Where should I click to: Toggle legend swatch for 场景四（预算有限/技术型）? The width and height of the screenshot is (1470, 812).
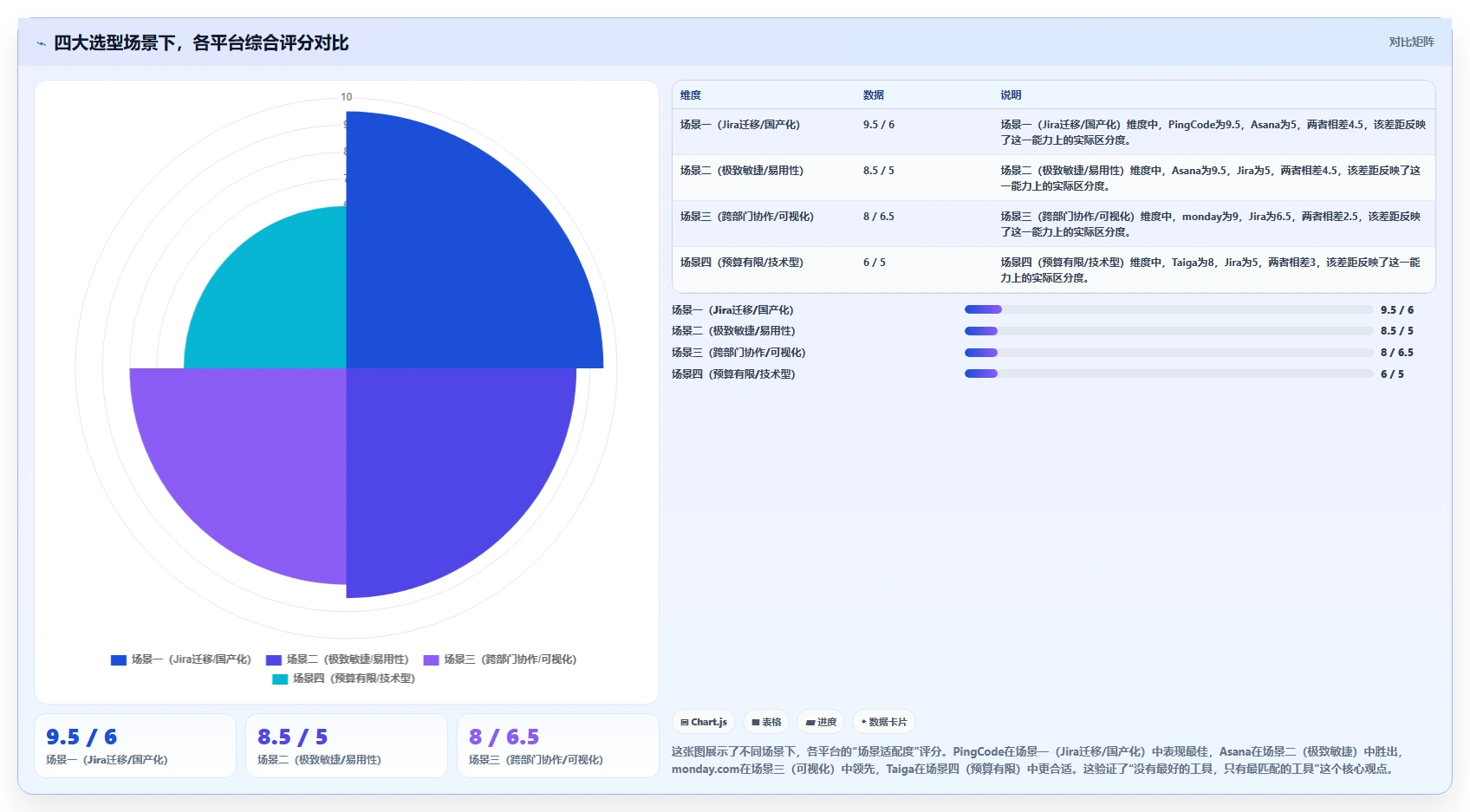(280, 679)
